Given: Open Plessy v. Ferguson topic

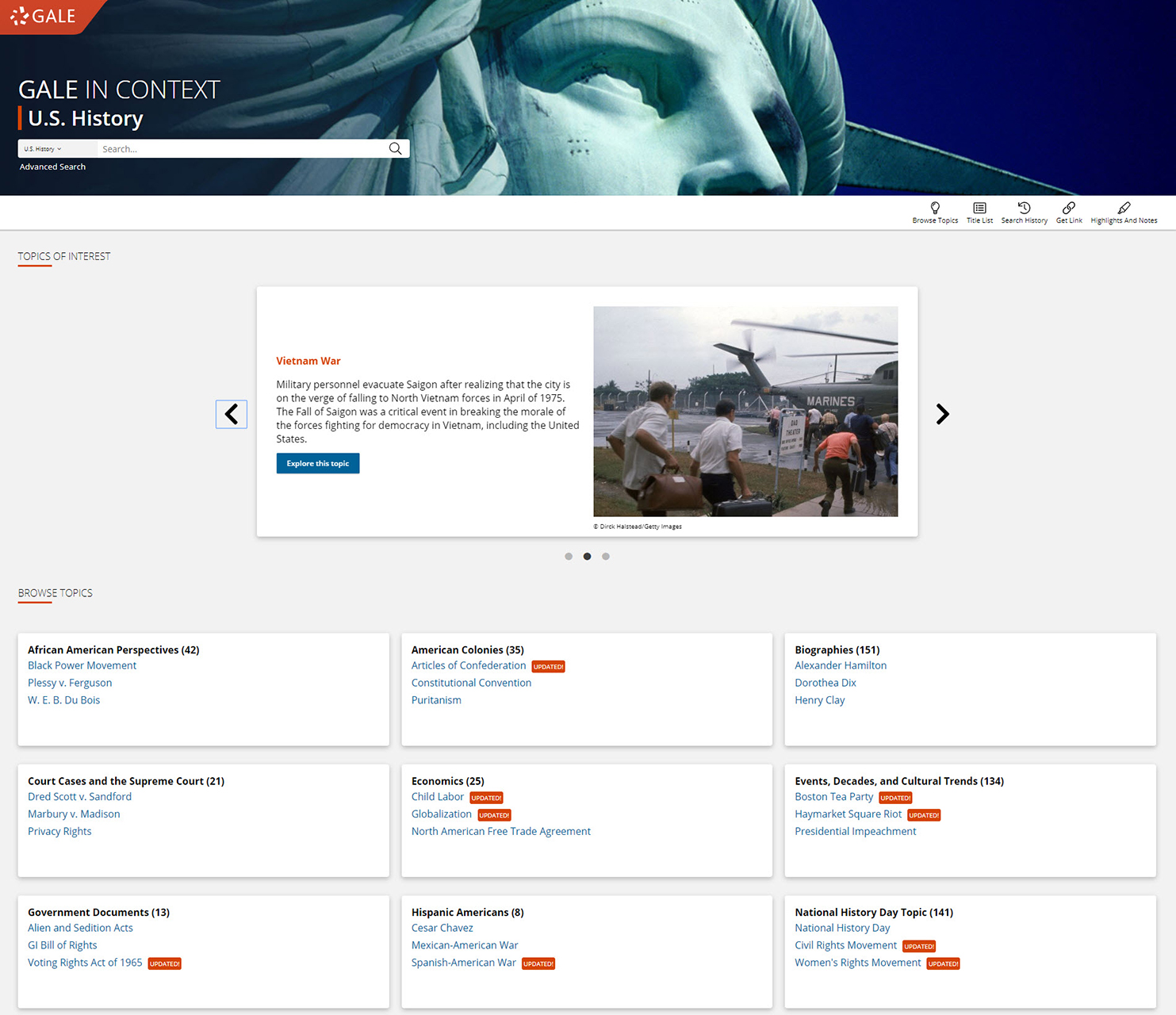Looking at the screenshot, I should click(70, 683).
